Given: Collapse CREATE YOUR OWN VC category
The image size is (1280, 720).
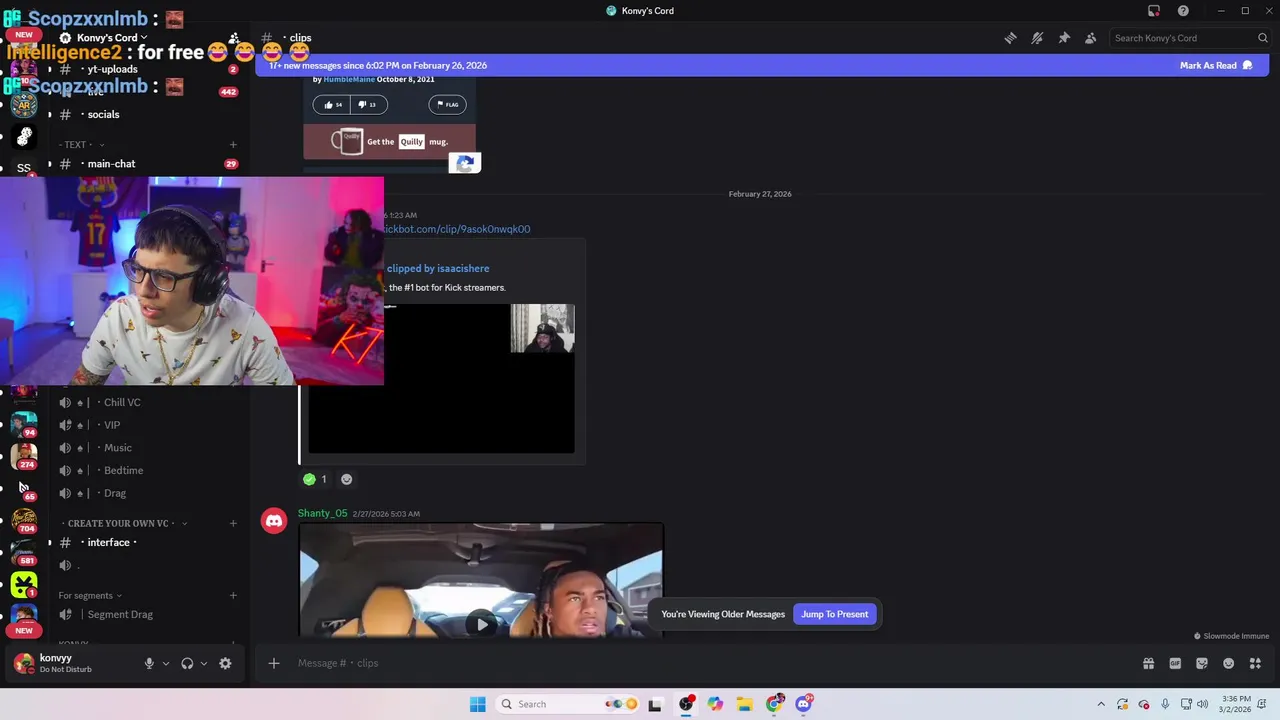Looking at the screenshot, I should (123, 523).
